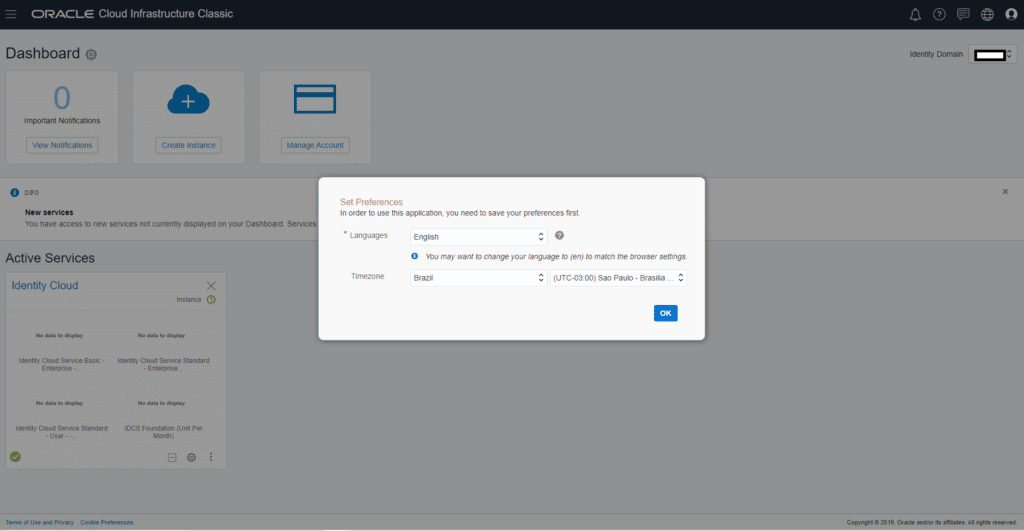
Task: Open the Identity Cloud service link
Action: click(x=45, y=286)
